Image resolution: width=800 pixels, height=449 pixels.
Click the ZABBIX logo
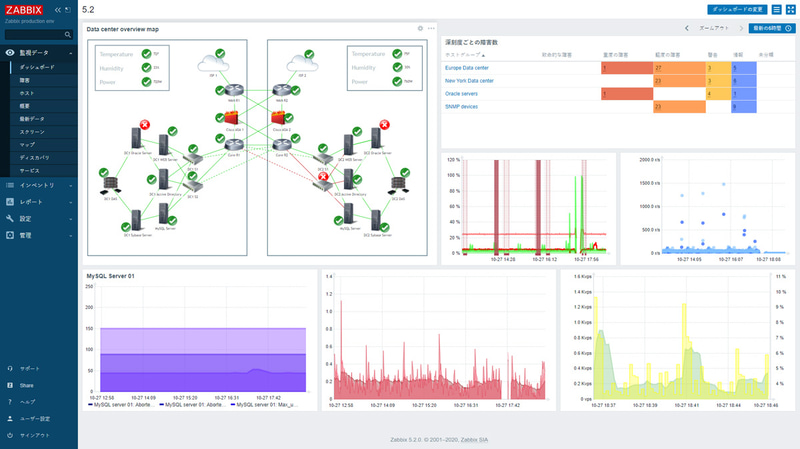pos(24,10)
